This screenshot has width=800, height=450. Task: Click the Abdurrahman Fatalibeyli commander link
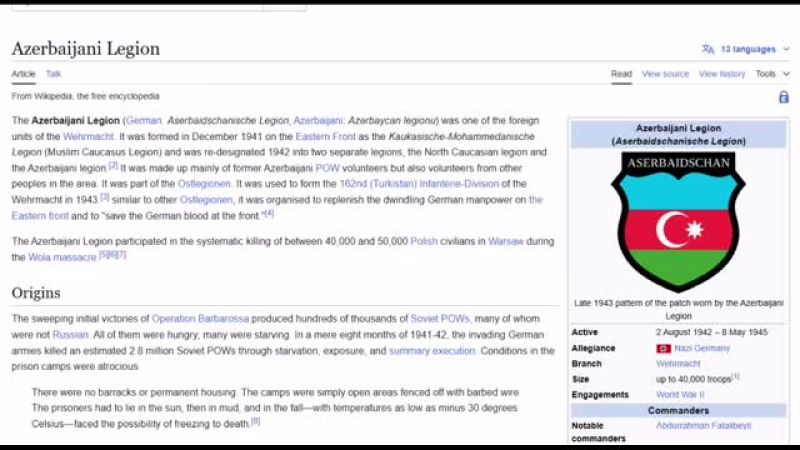tap(702, 425)
